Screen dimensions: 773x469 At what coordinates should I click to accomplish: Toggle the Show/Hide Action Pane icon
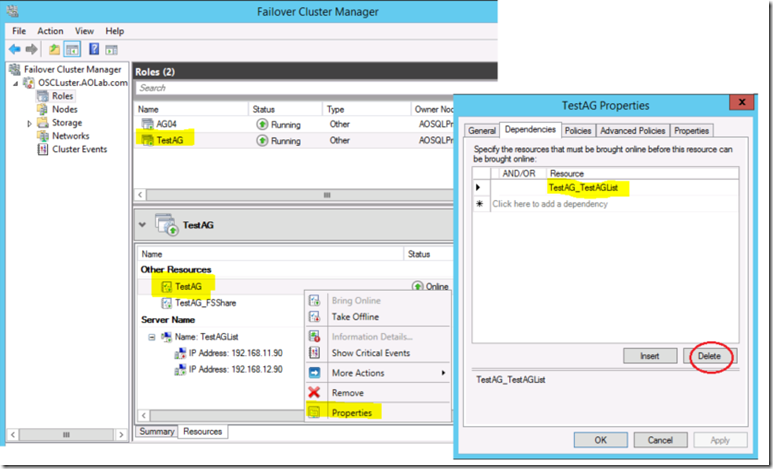[112, 49]
